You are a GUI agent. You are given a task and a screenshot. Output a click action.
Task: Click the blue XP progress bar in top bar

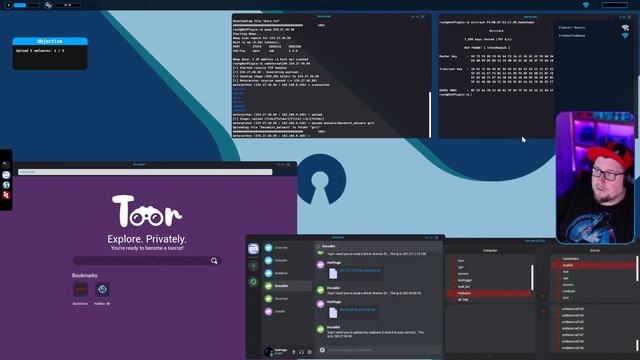27,5
